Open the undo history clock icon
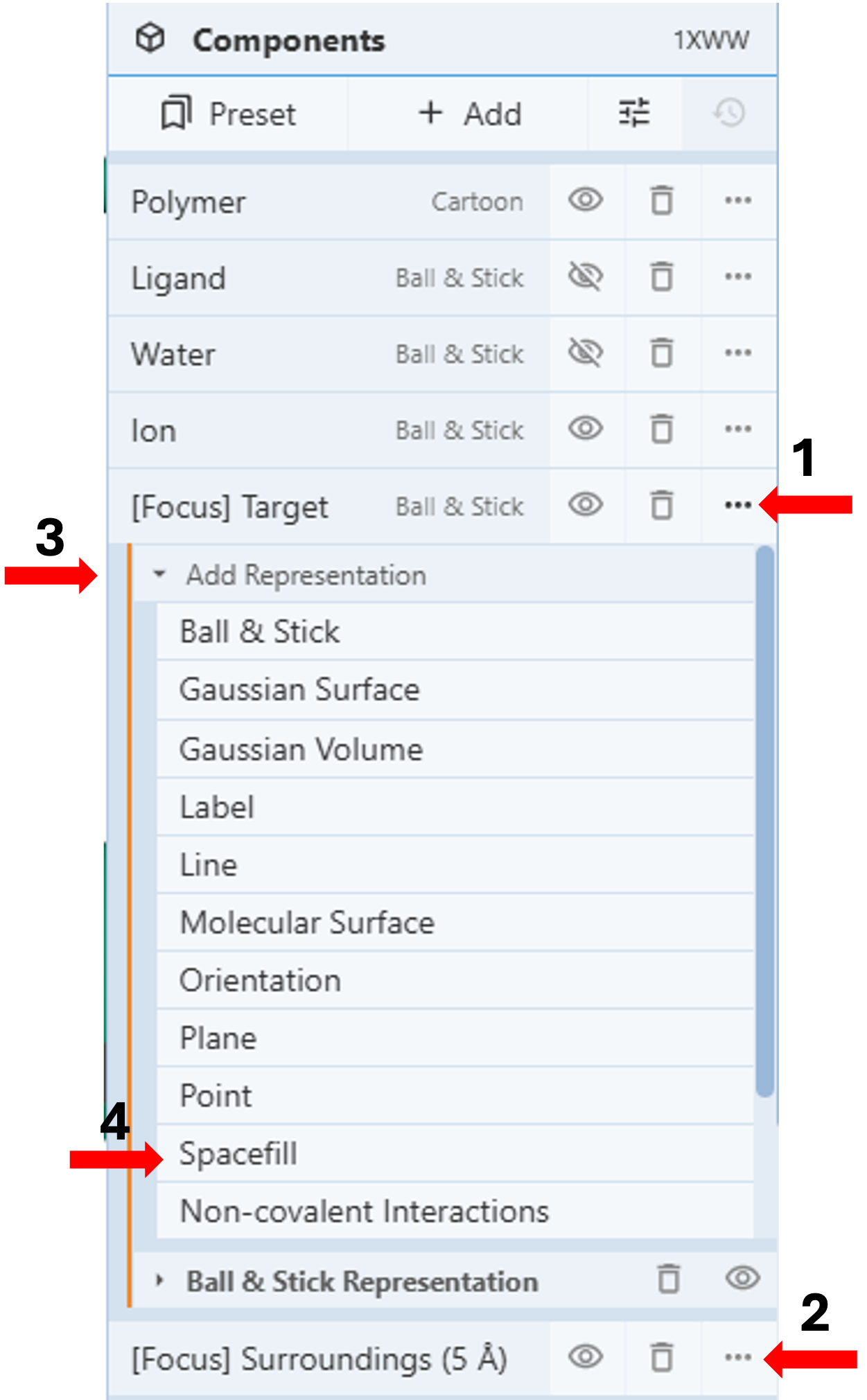The width and height of the screenshot is (867, 1400). tap(730, 114)
